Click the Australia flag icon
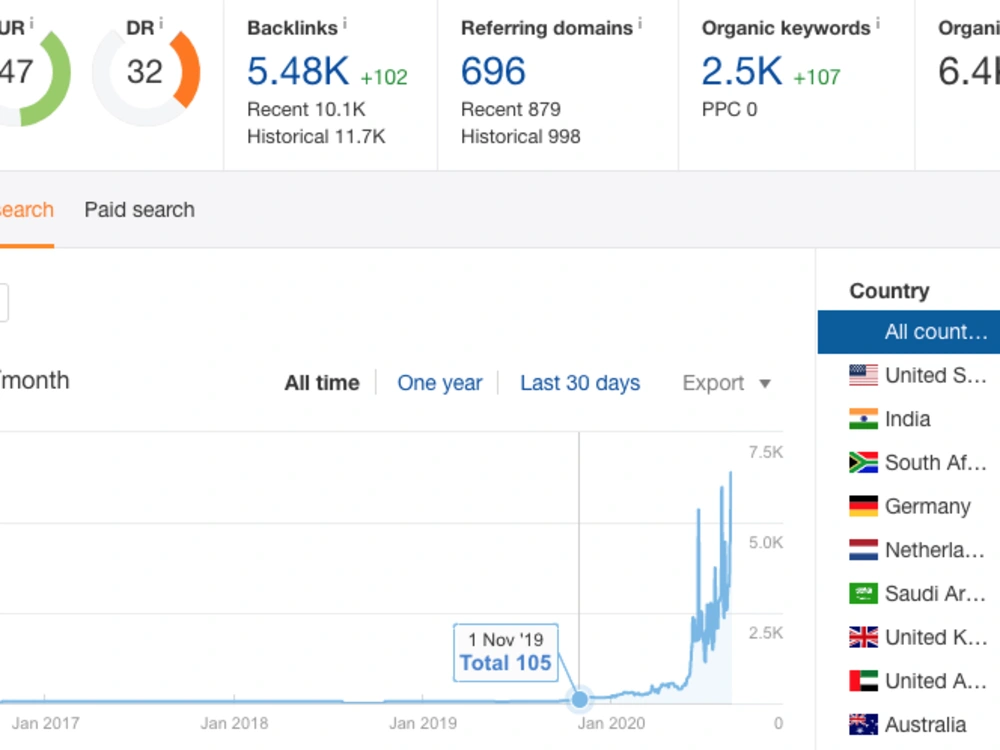 click(x=863, y=724)
